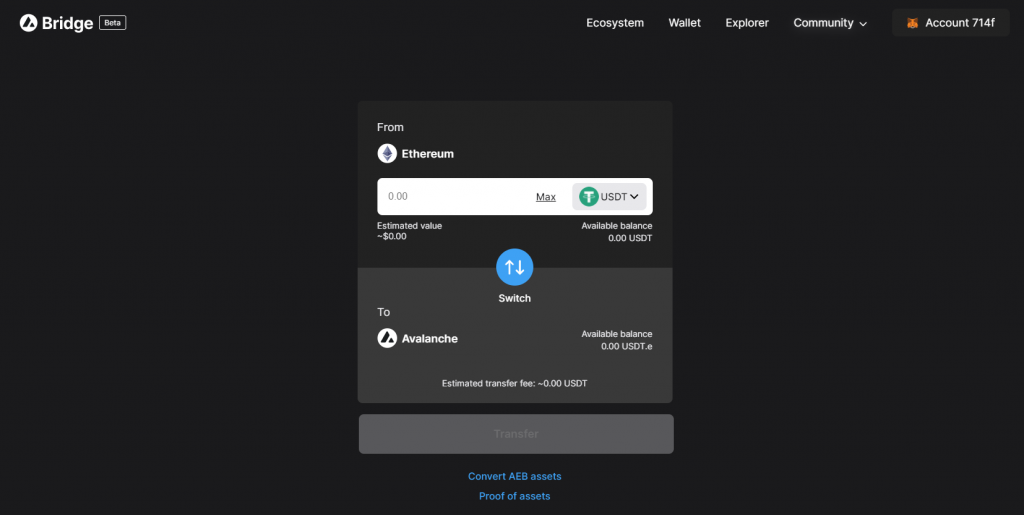The width and height of the screenshot is (1024, 515).
Task: Click the Beta badge beside Bridge
Action: point(112,23)
